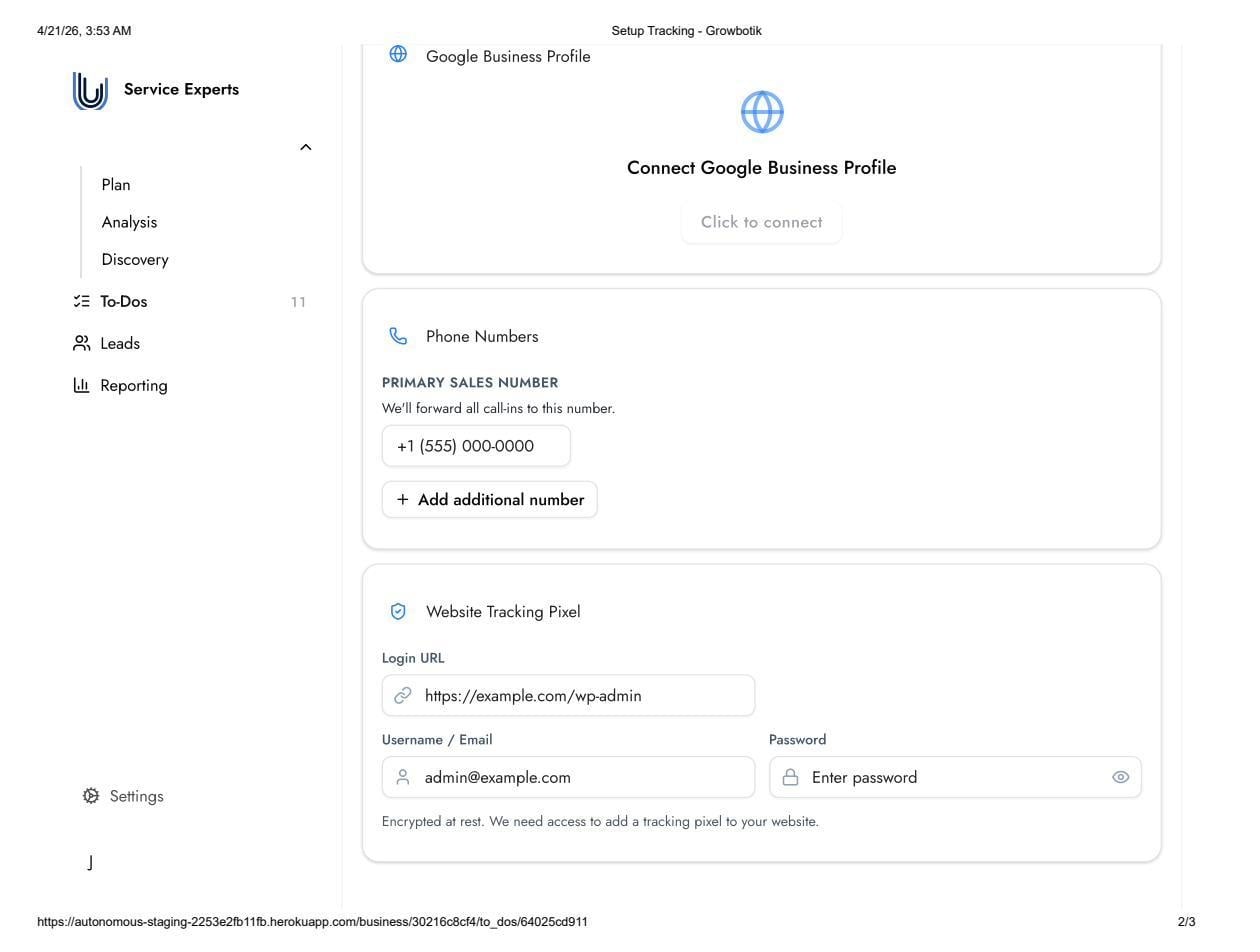Viewport: 1260px width, 952px height.
Task: Collapse the sidebar section with chevron
Action: pyautogui.click(x=306, y=147)
